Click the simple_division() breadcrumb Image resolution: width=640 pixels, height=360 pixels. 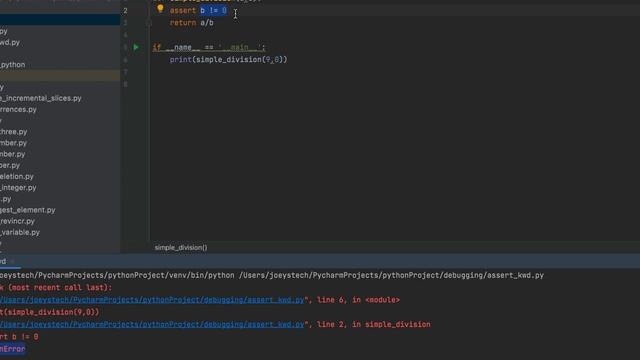pyautogui.click(x=181, y=248)
